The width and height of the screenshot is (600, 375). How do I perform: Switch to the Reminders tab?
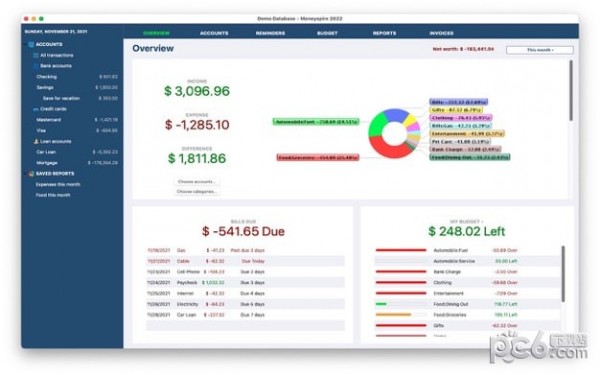(x=270, y=33)
